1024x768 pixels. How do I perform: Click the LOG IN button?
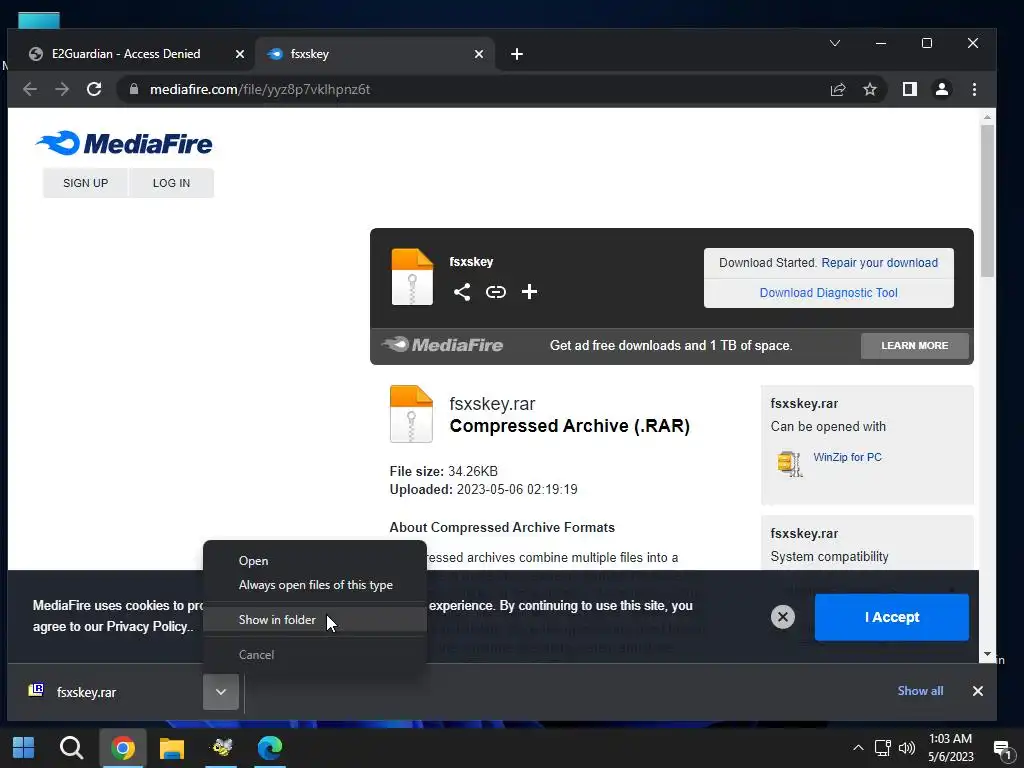171,183
